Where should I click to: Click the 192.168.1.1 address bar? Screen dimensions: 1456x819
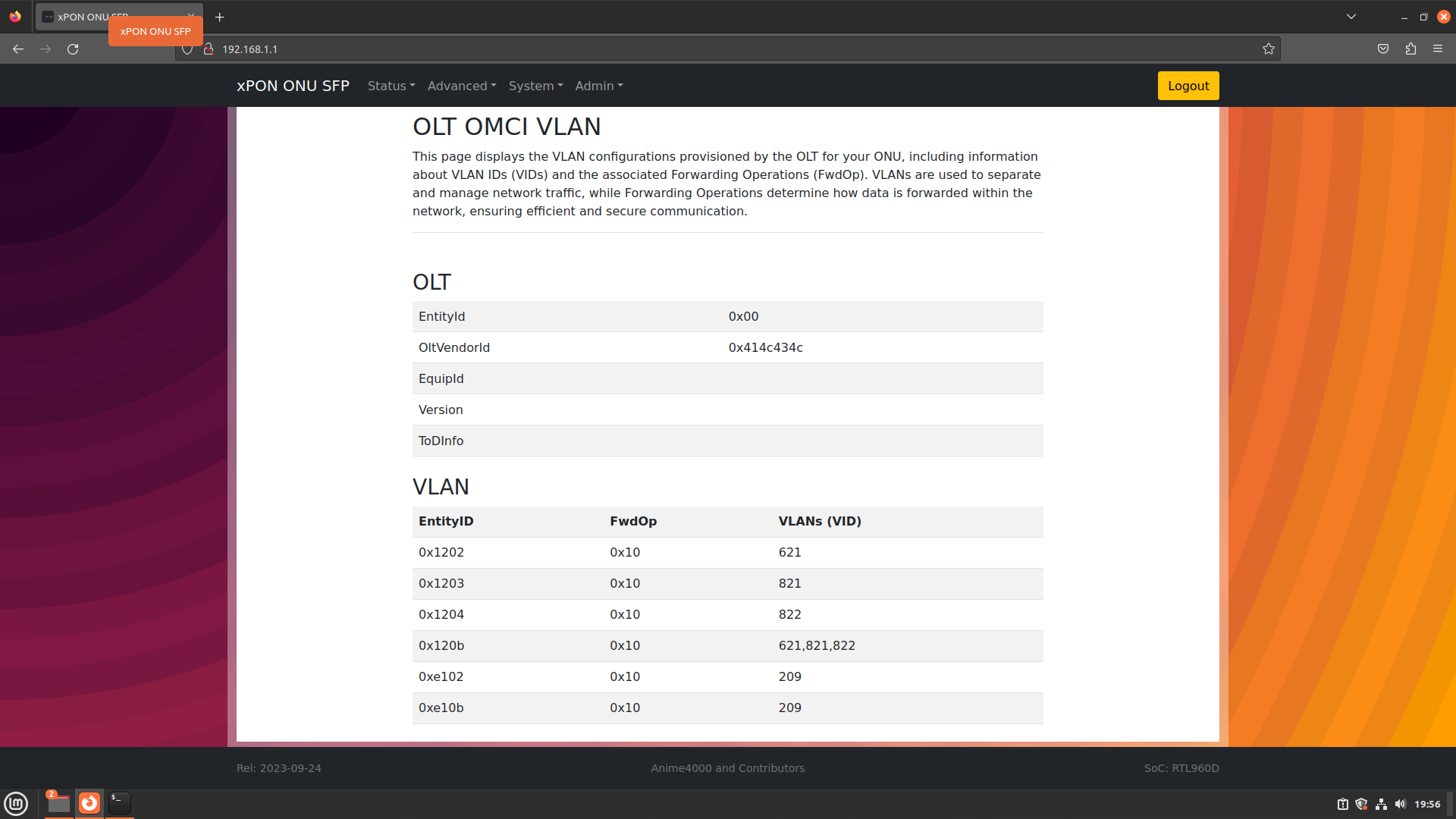click(x=728, y=49)
